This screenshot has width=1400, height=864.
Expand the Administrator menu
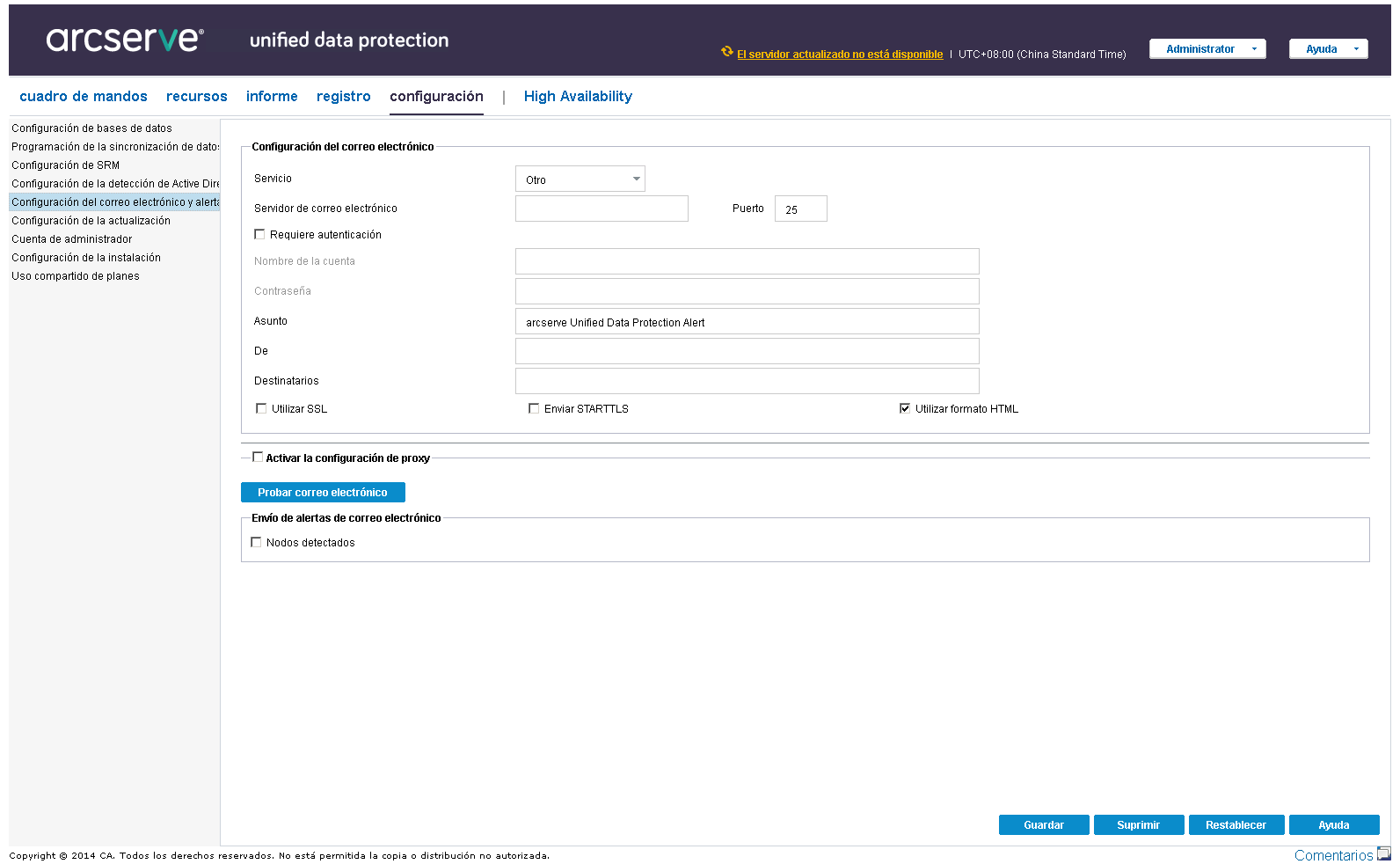coord(1207,49)
